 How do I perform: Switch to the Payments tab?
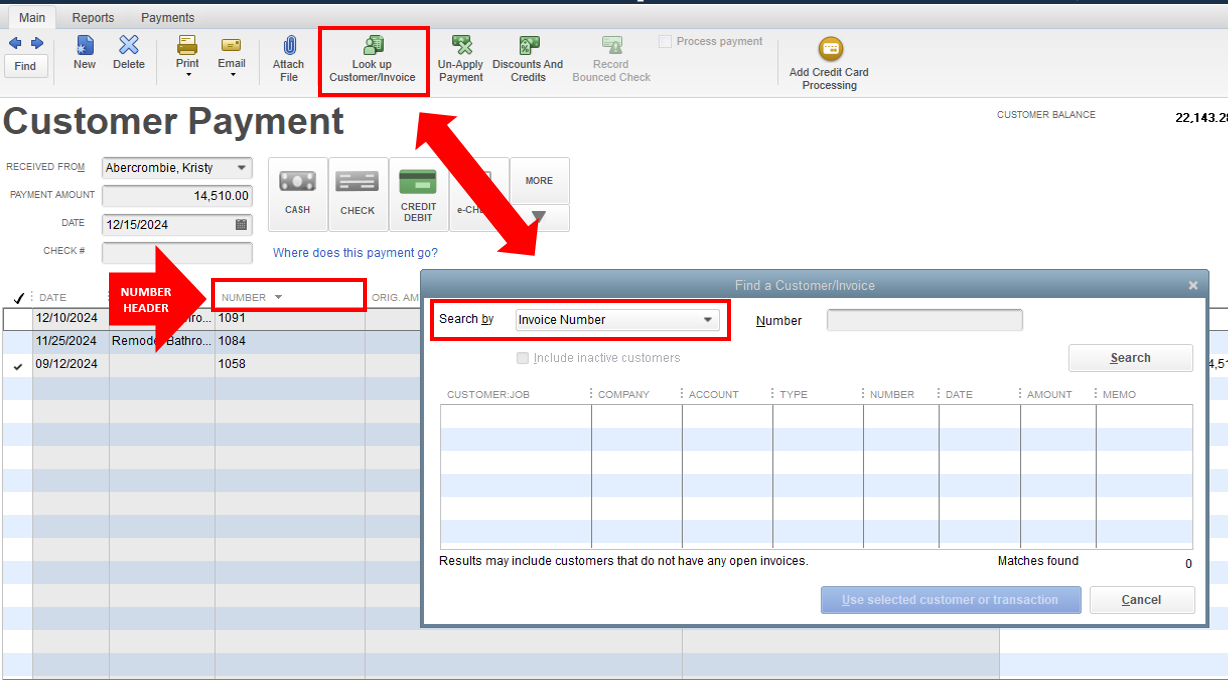tap(166, 17)
